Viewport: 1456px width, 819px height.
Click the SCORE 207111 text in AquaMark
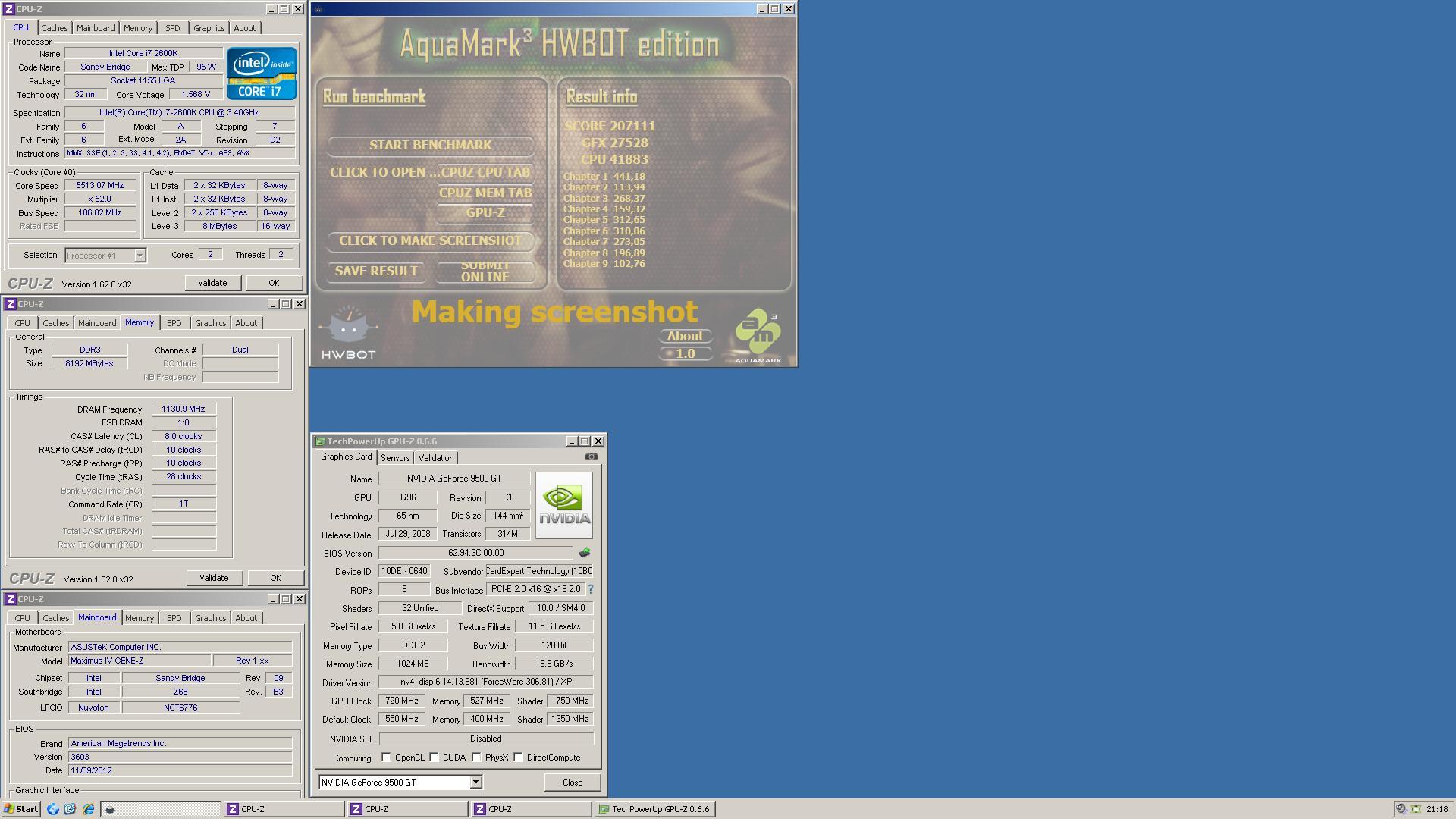610,127
